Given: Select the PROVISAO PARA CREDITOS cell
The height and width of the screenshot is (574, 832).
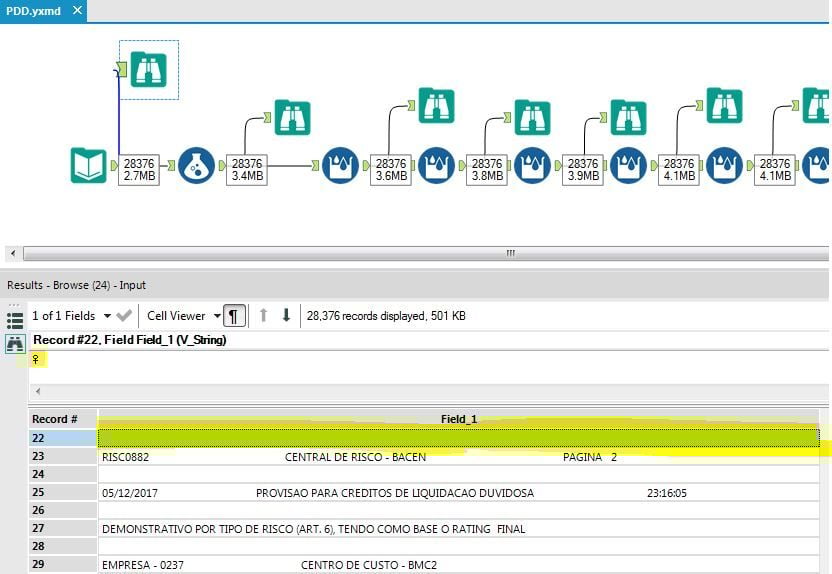Looking at the screenshot, I should click(459, 493).
